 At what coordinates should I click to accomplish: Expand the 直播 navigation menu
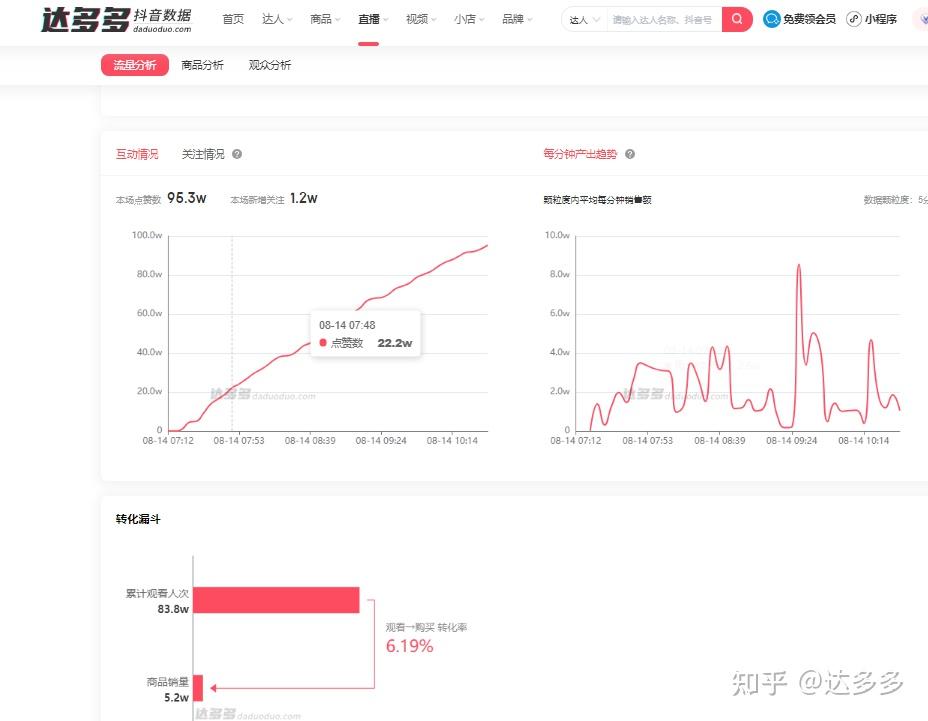[373, 19]
